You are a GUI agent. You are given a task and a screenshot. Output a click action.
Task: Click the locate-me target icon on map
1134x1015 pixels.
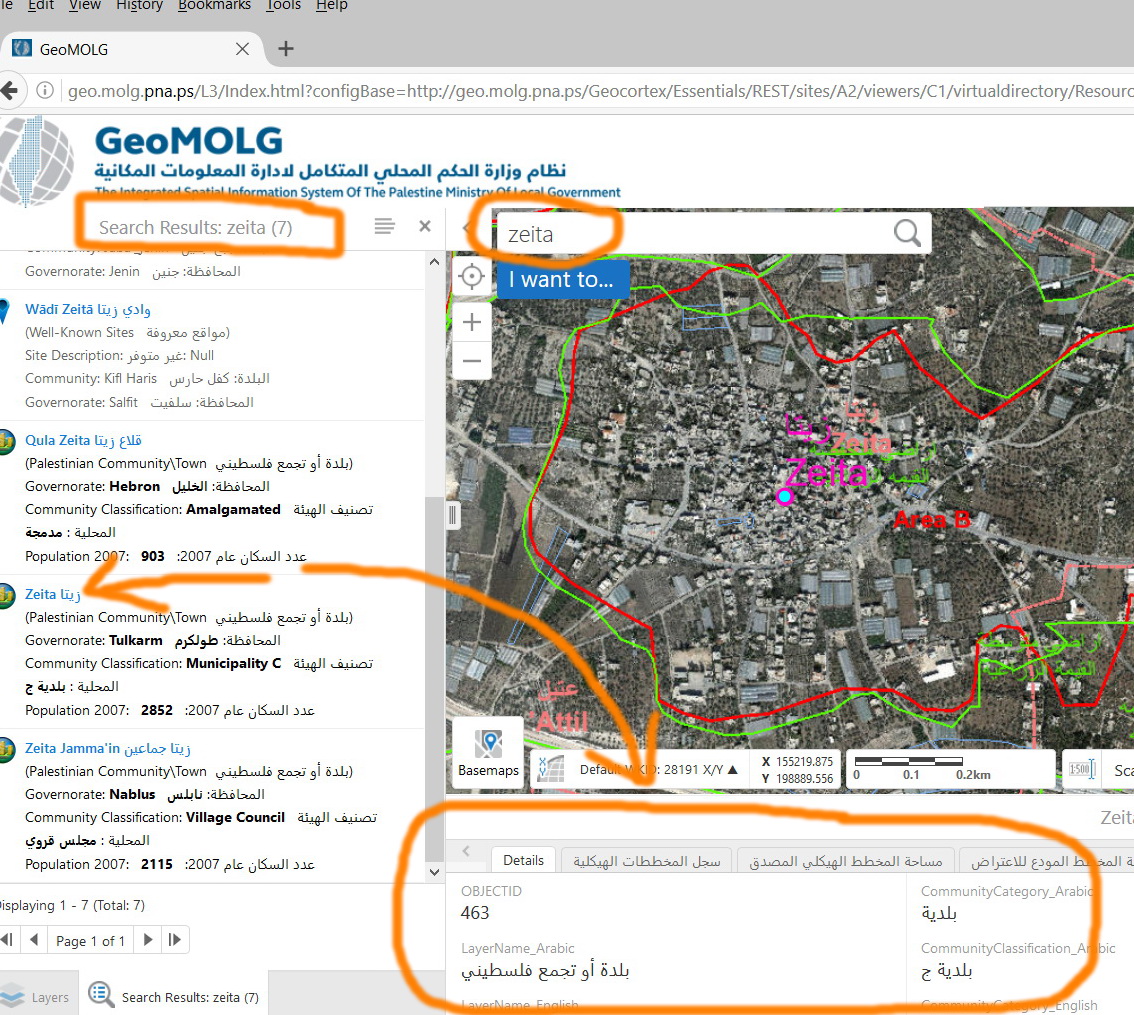click(472, 276)
